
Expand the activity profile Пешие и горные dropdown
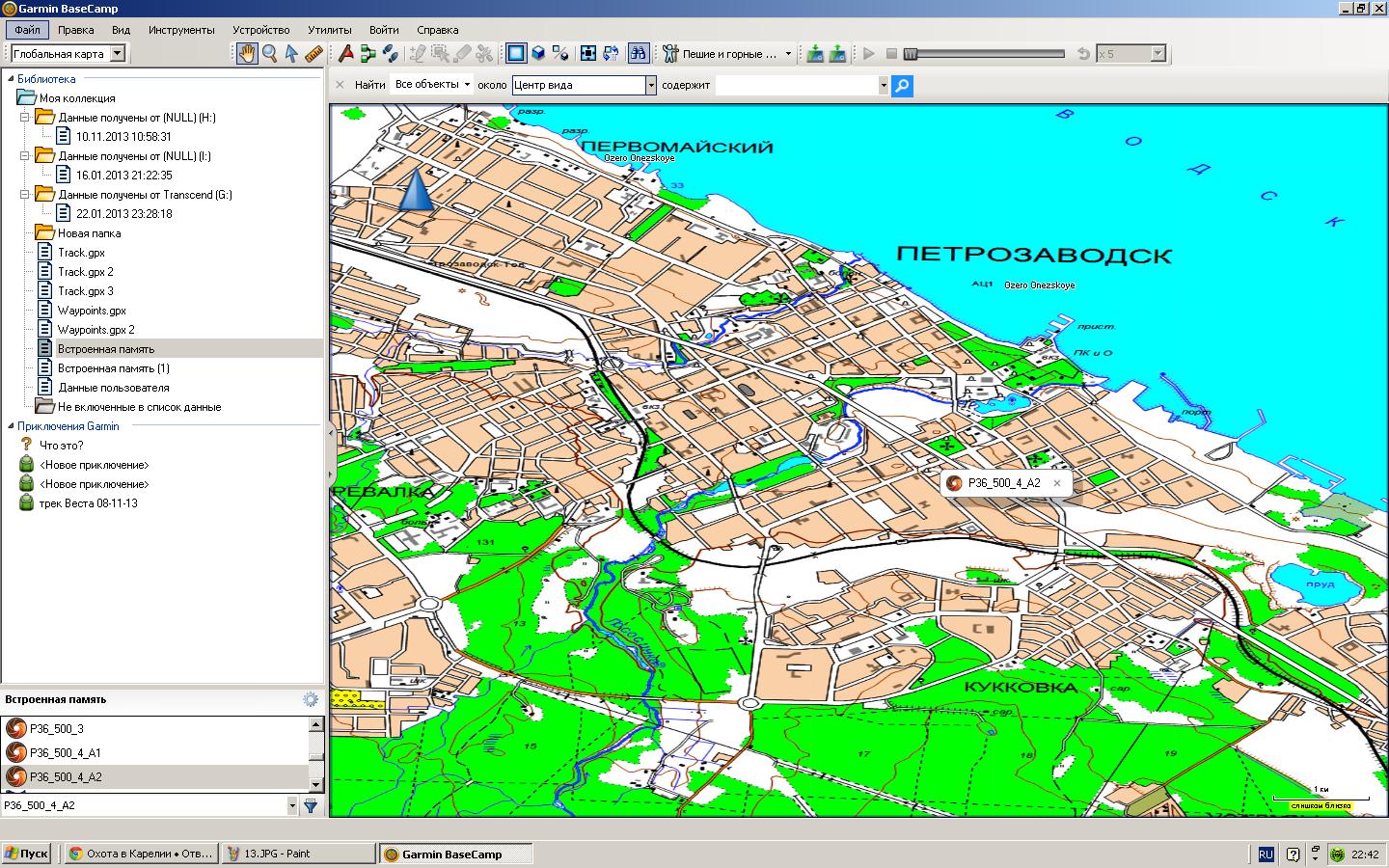787,54
